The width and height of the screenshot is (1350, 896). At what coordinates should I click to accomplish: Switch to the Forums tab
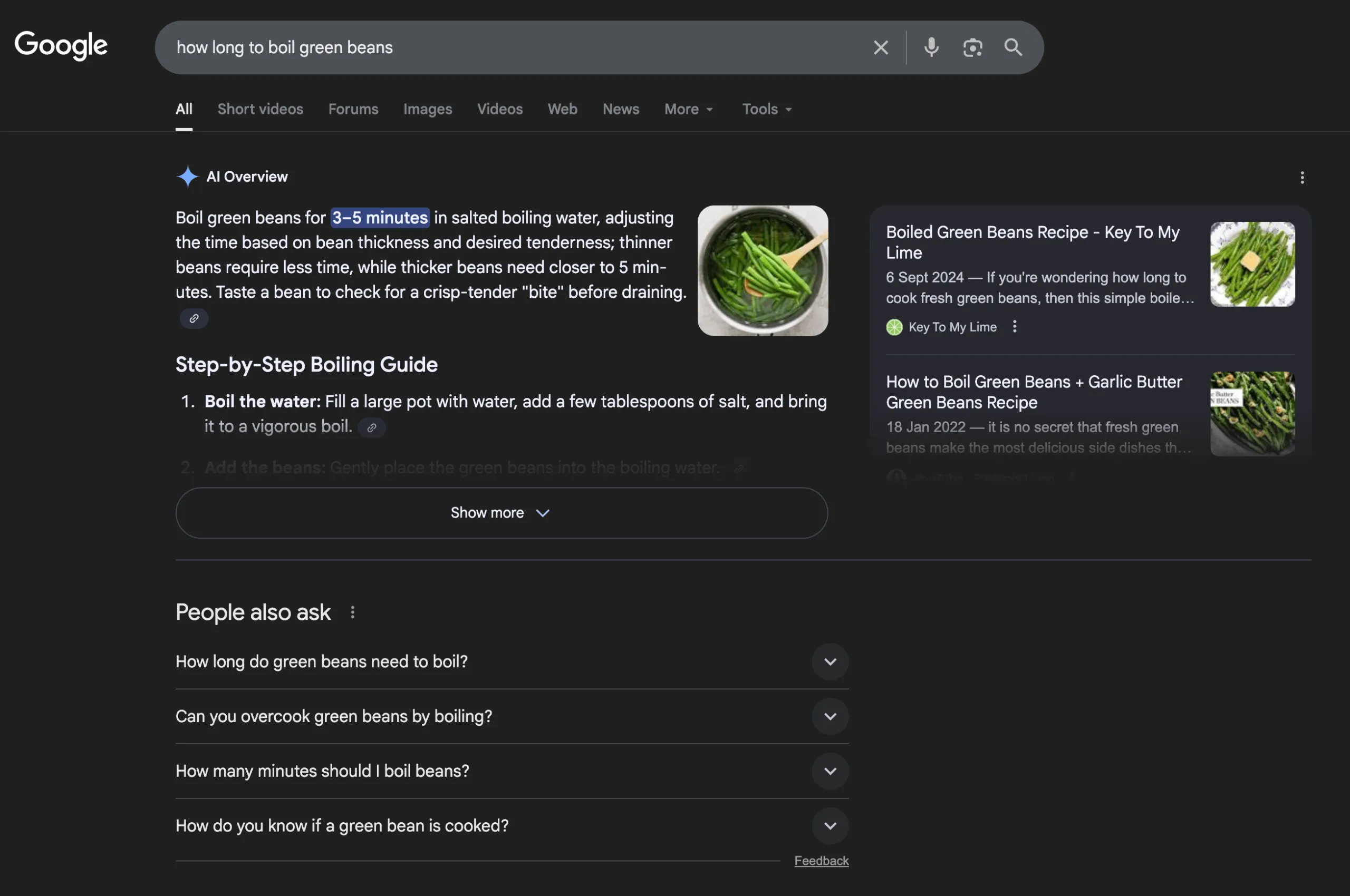point(353,109)
